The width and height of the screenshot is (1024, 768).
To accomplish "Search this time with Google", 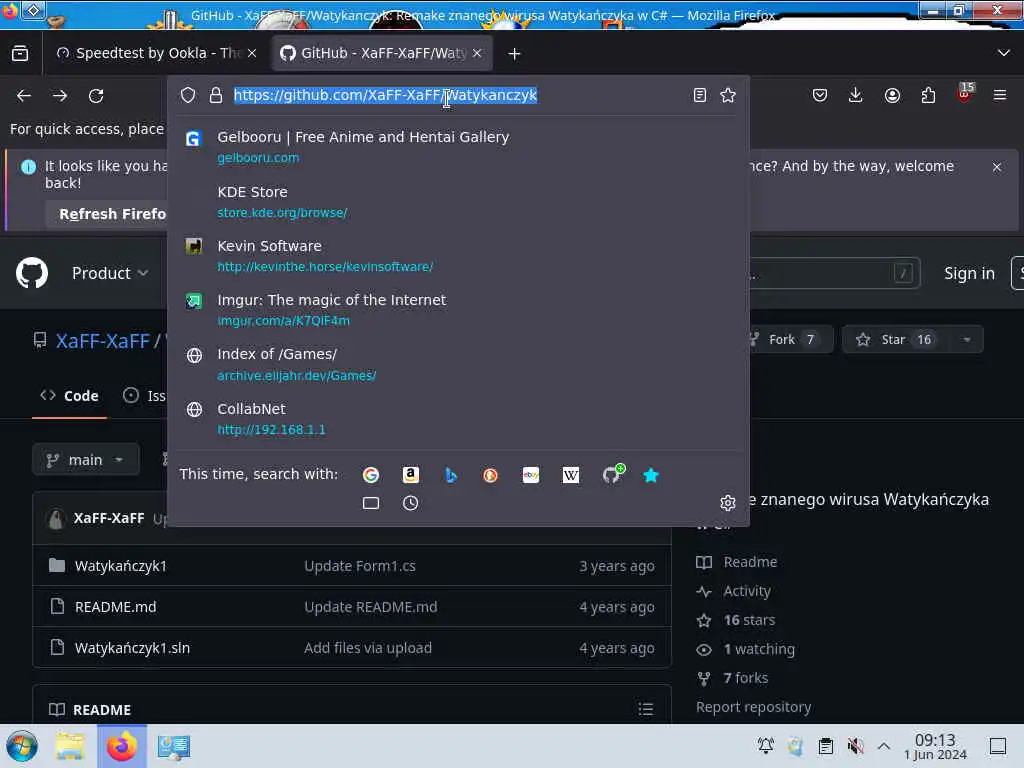I will coord(370,475).
